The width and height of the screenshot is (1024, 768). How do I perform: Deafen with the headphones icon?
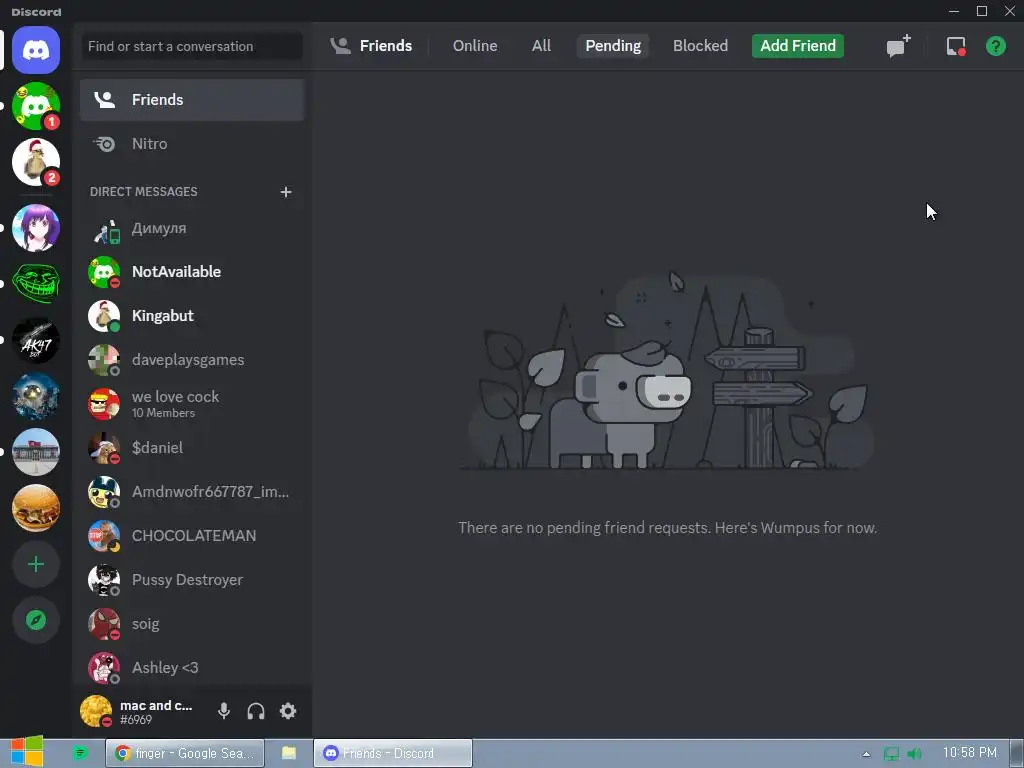pyautogui.click(x=256, y=711)
